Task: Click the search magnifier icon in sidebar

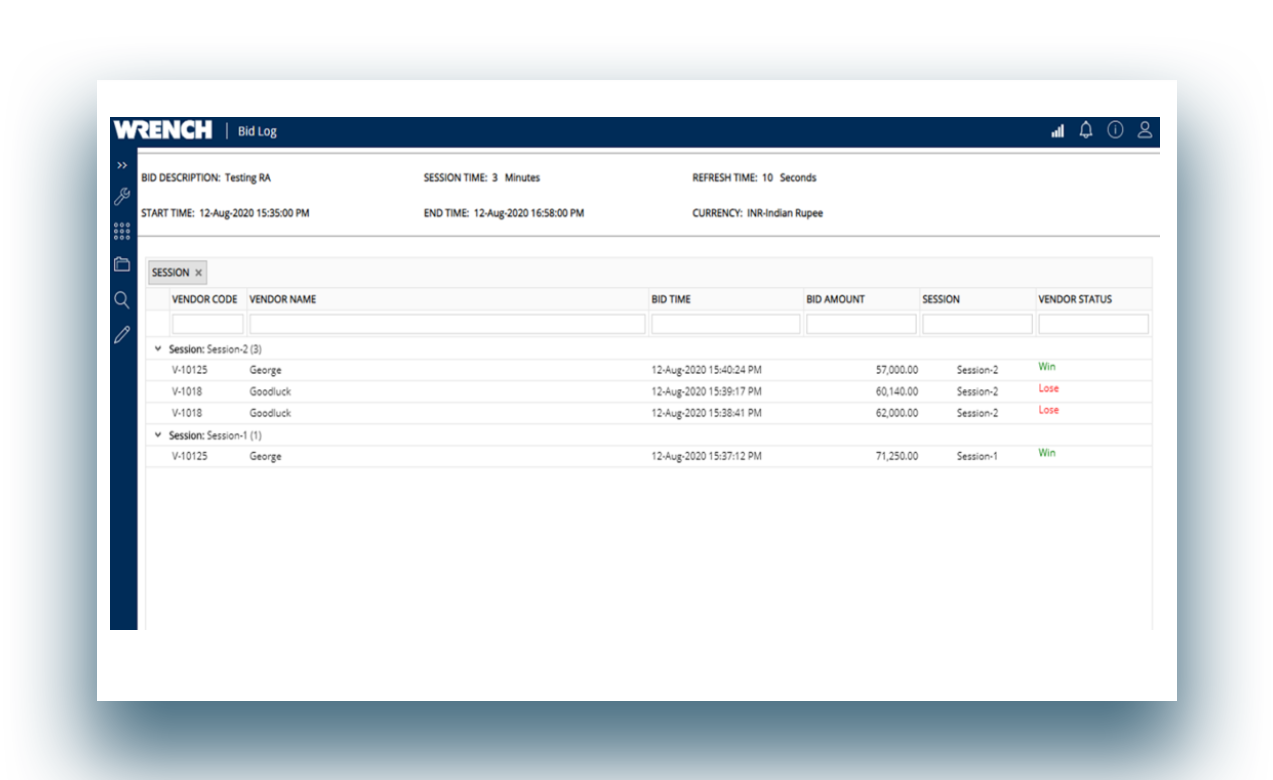Action: click(122, 300)
